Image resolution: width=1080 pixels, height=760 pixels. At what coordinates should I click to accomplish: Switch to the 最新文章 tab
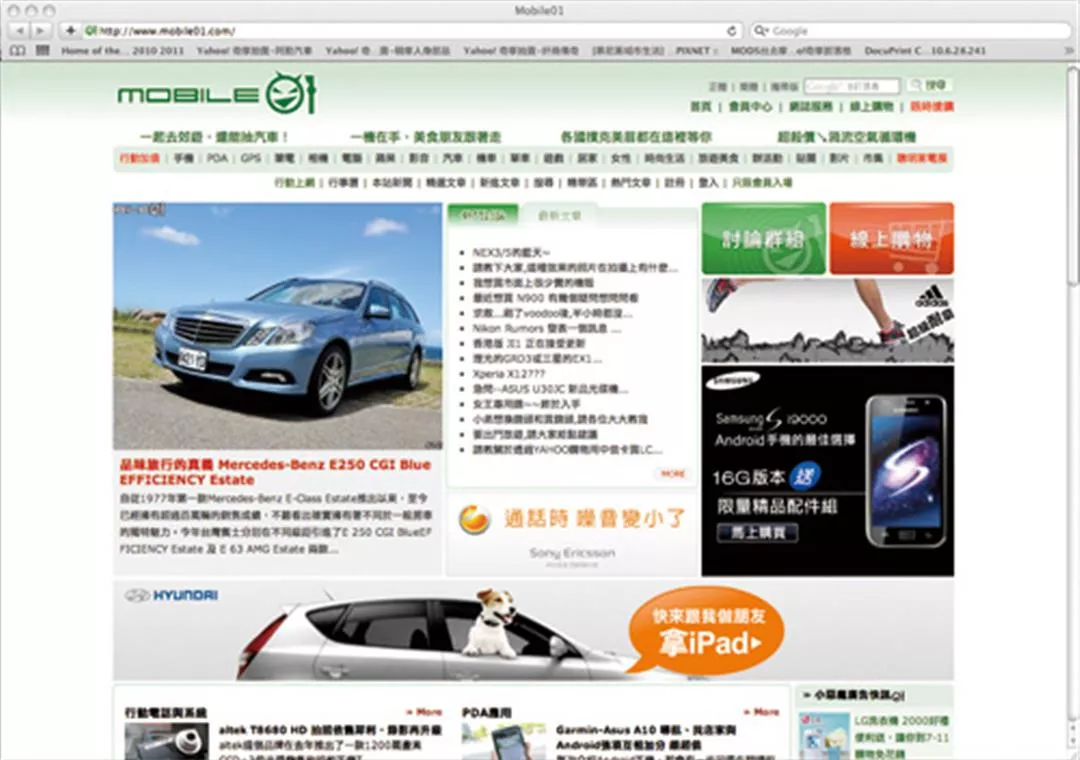click(x=558, y=215)
